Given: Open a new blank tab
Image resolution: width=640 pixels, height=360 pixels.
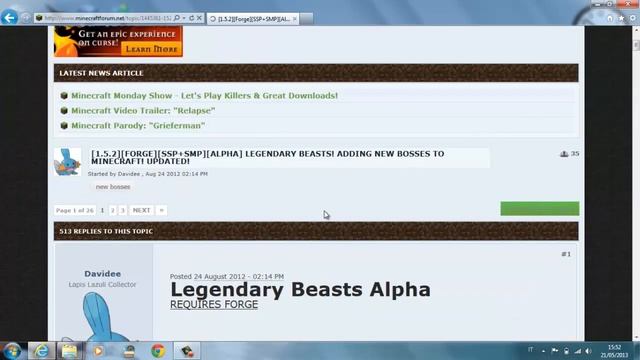Looking at the screenshot, I should (307, 19).
